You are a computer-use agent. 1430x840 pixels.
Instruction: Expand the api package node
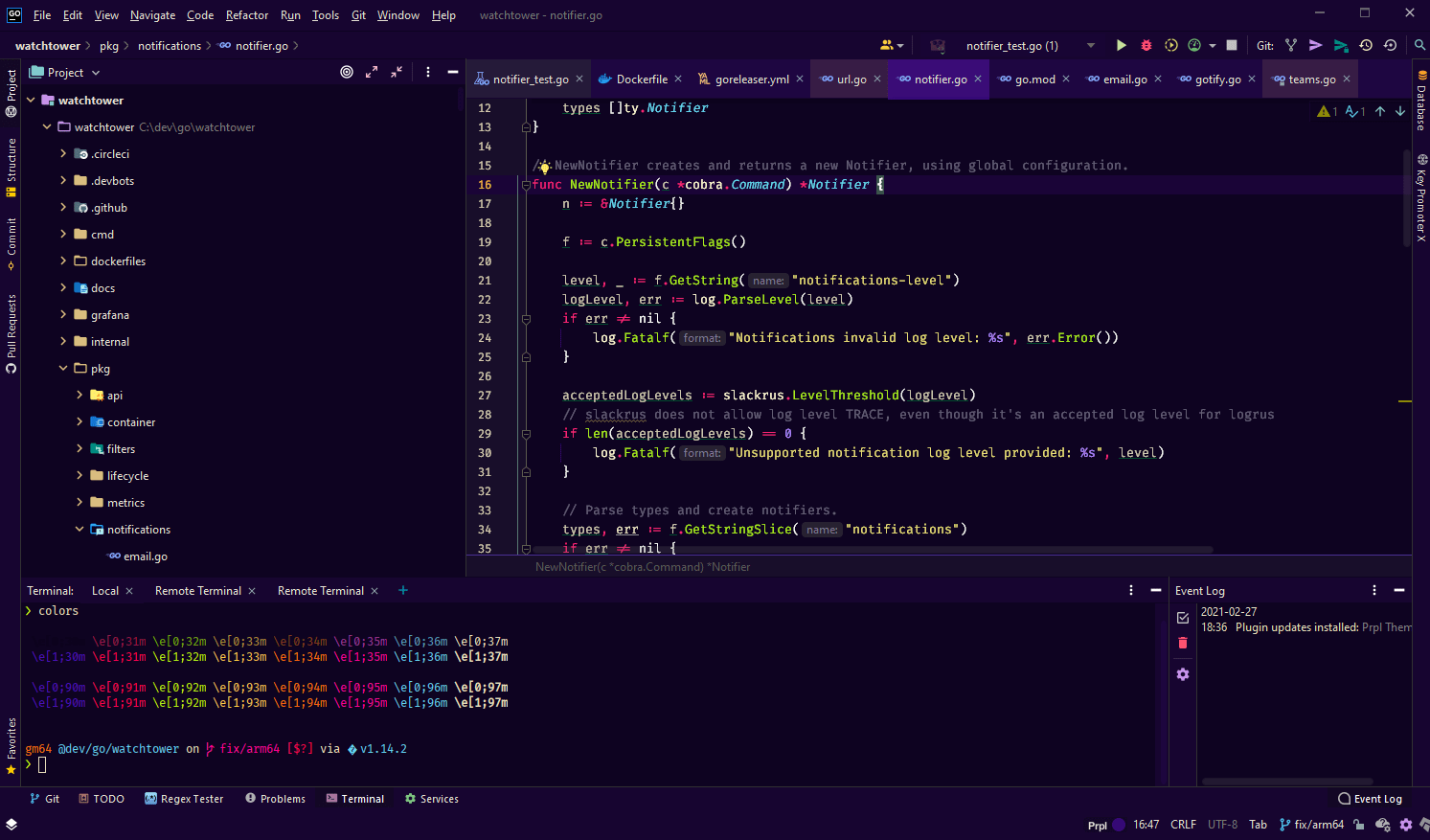coord(80,395)
